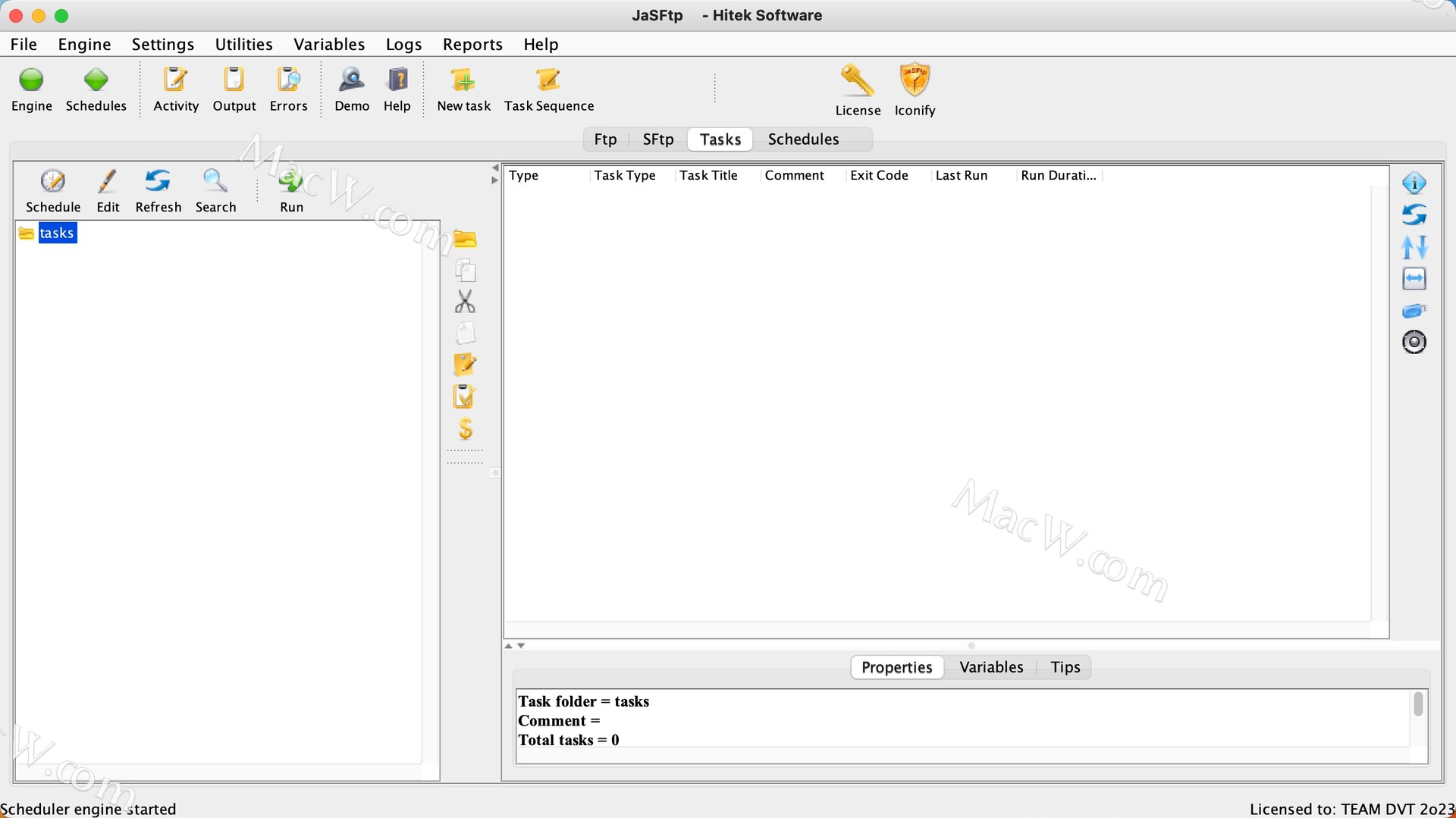The image size is (1456, 818).
Task: Sort by Exit Code column header
Action: (x=888, y=175)
